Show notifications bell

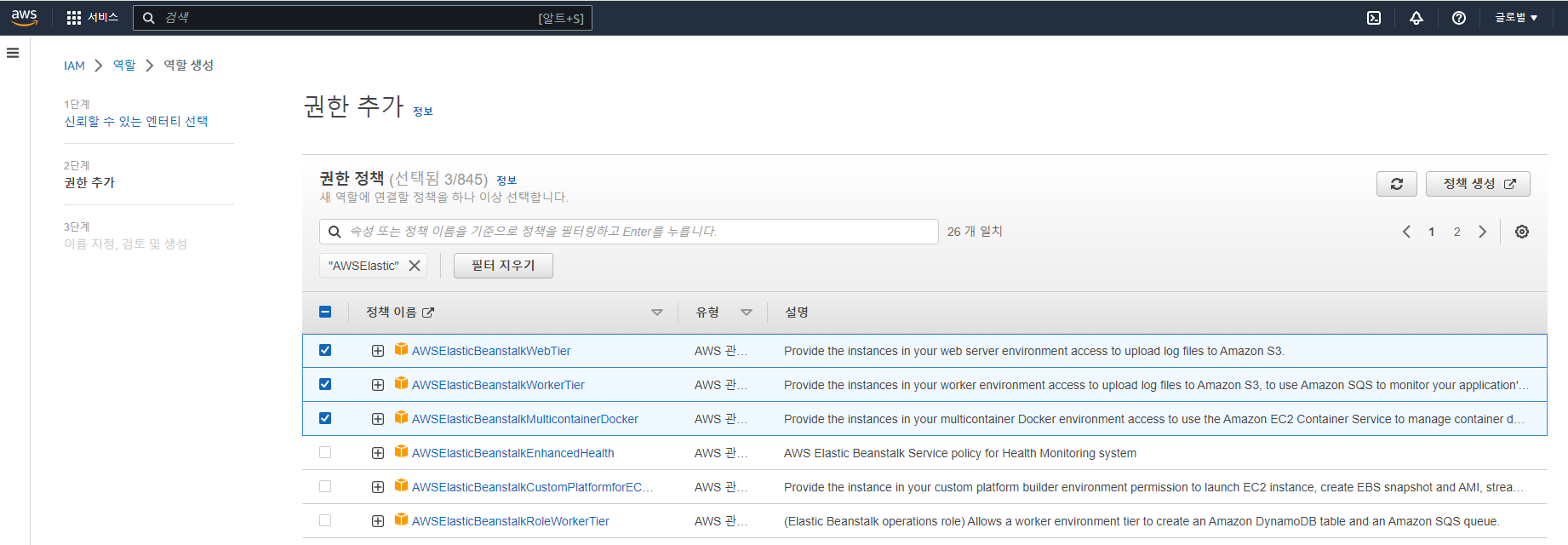click(1416, 18)
